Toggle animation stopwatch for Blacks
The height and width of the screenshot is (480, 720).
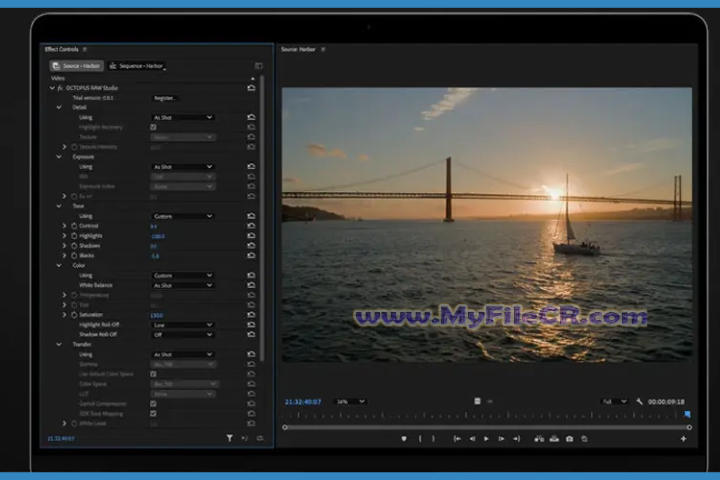point(74,255)
